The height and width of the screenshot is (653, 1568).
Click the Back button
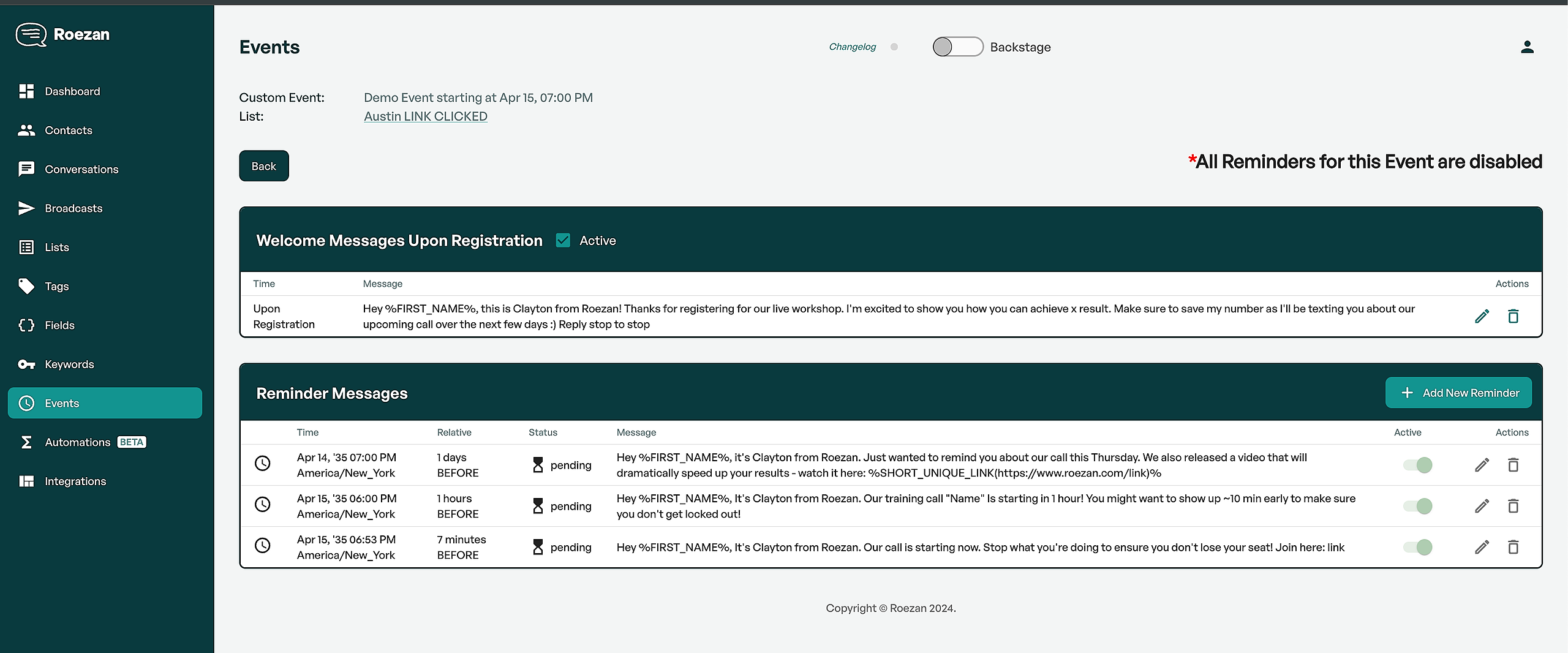point(264,166)
